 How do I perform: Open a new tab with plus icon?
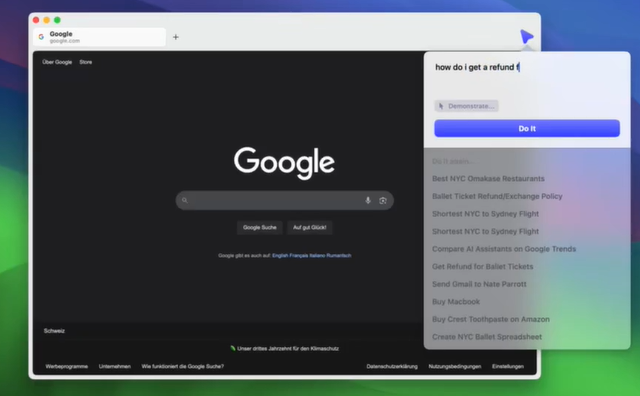[x=176, y=37]
